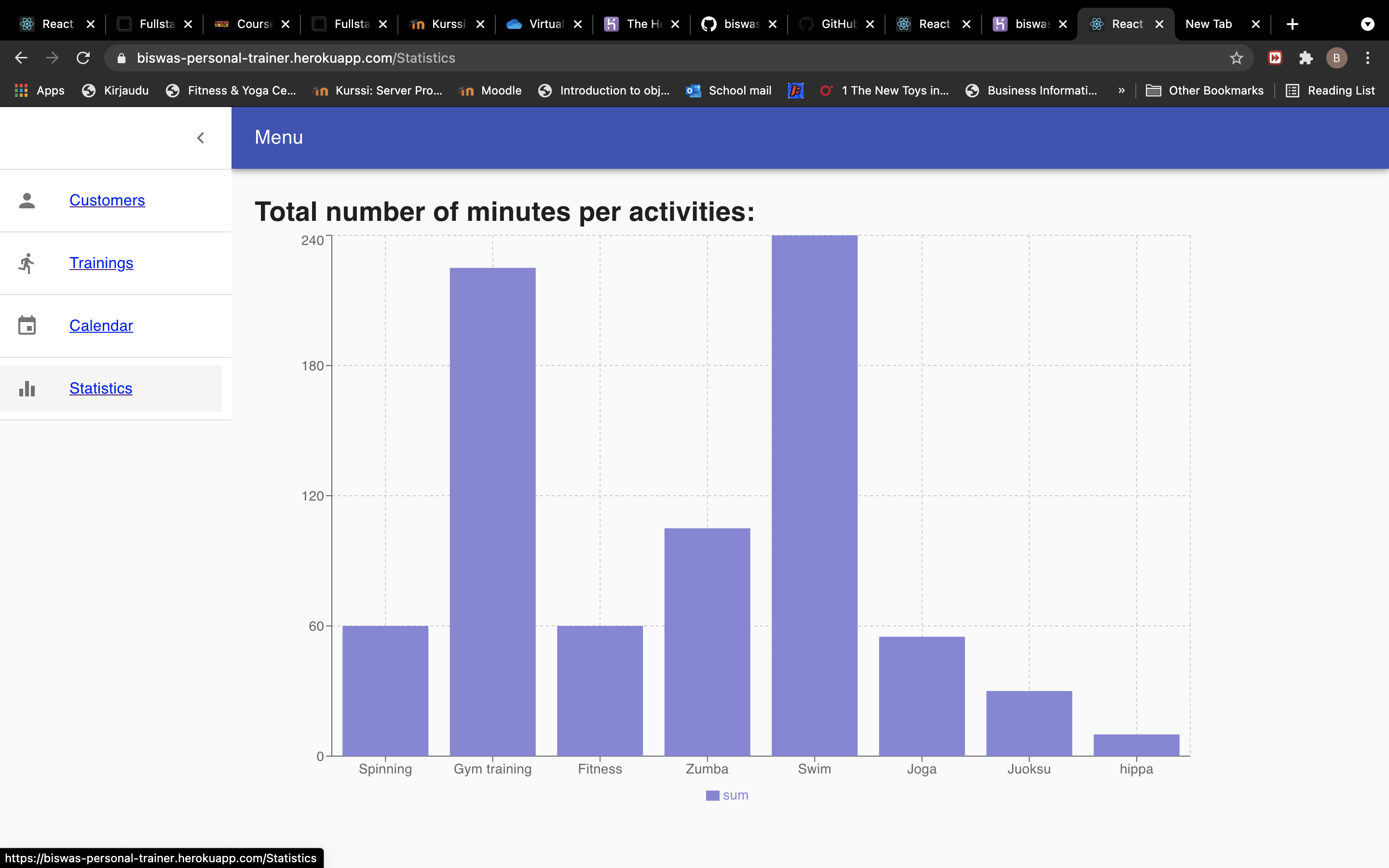Viewport: 1389px width, 868px height.
Task: Open the Trainings link
Action: (102, 262)
